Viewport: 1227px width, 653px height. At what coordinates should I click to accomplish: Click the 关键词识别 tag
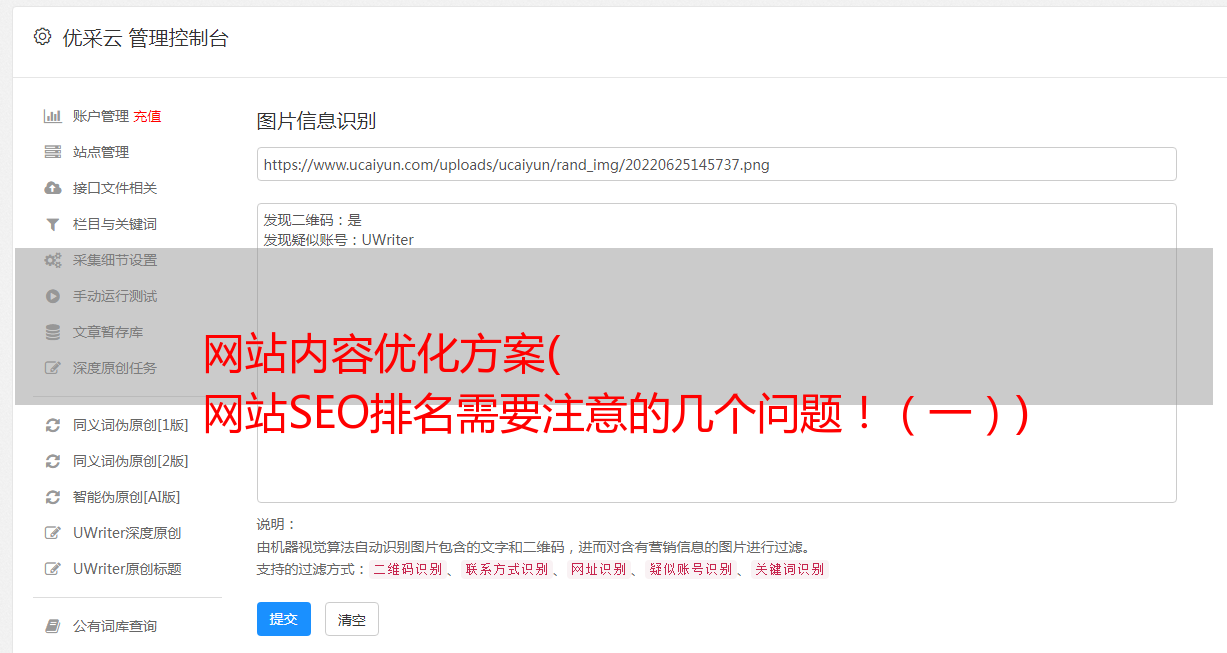point(790,569)
